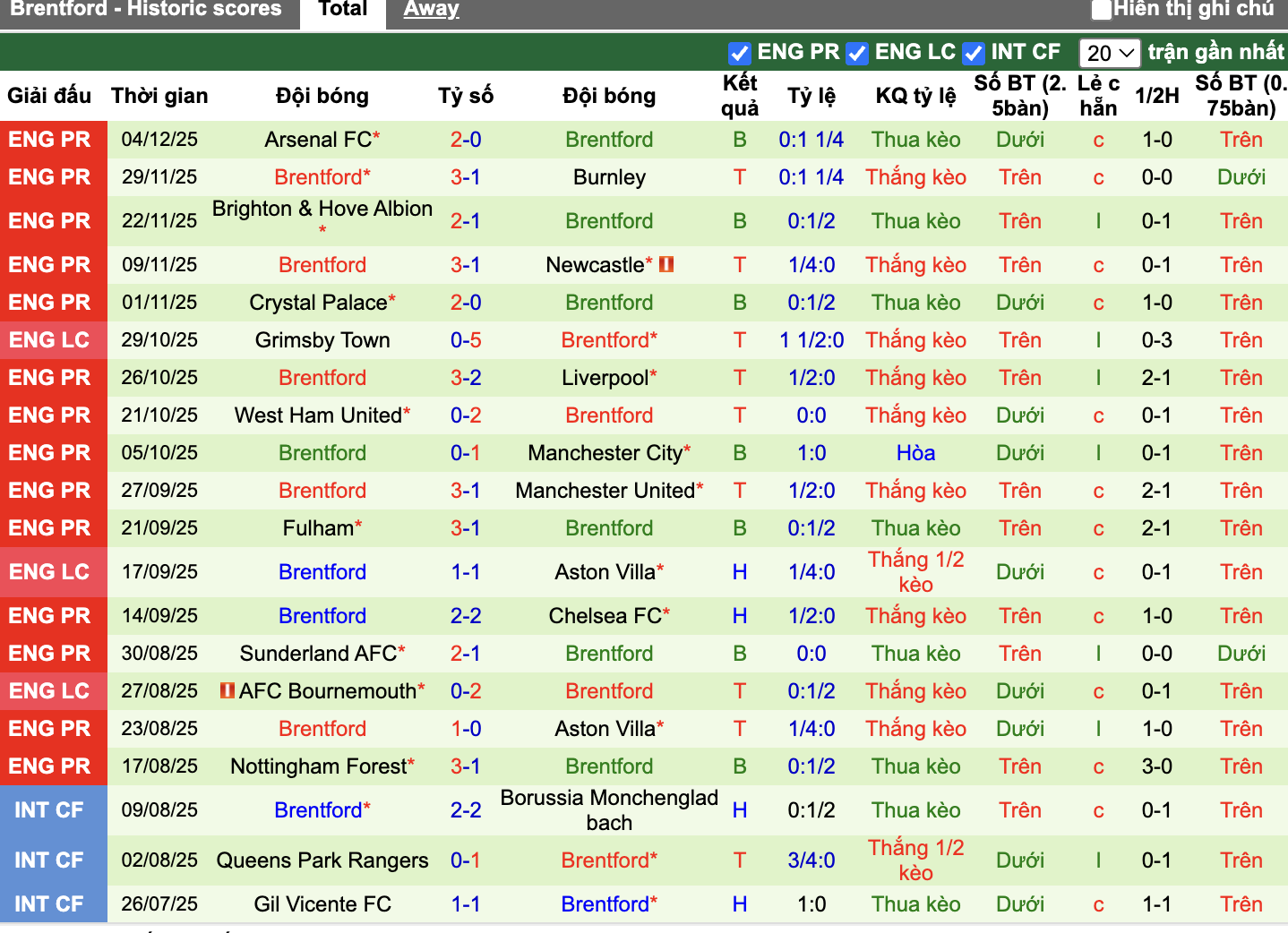Open the 20 recent matches dropdown
Screen dimensions: 1288x933
tap(1110, 53)
